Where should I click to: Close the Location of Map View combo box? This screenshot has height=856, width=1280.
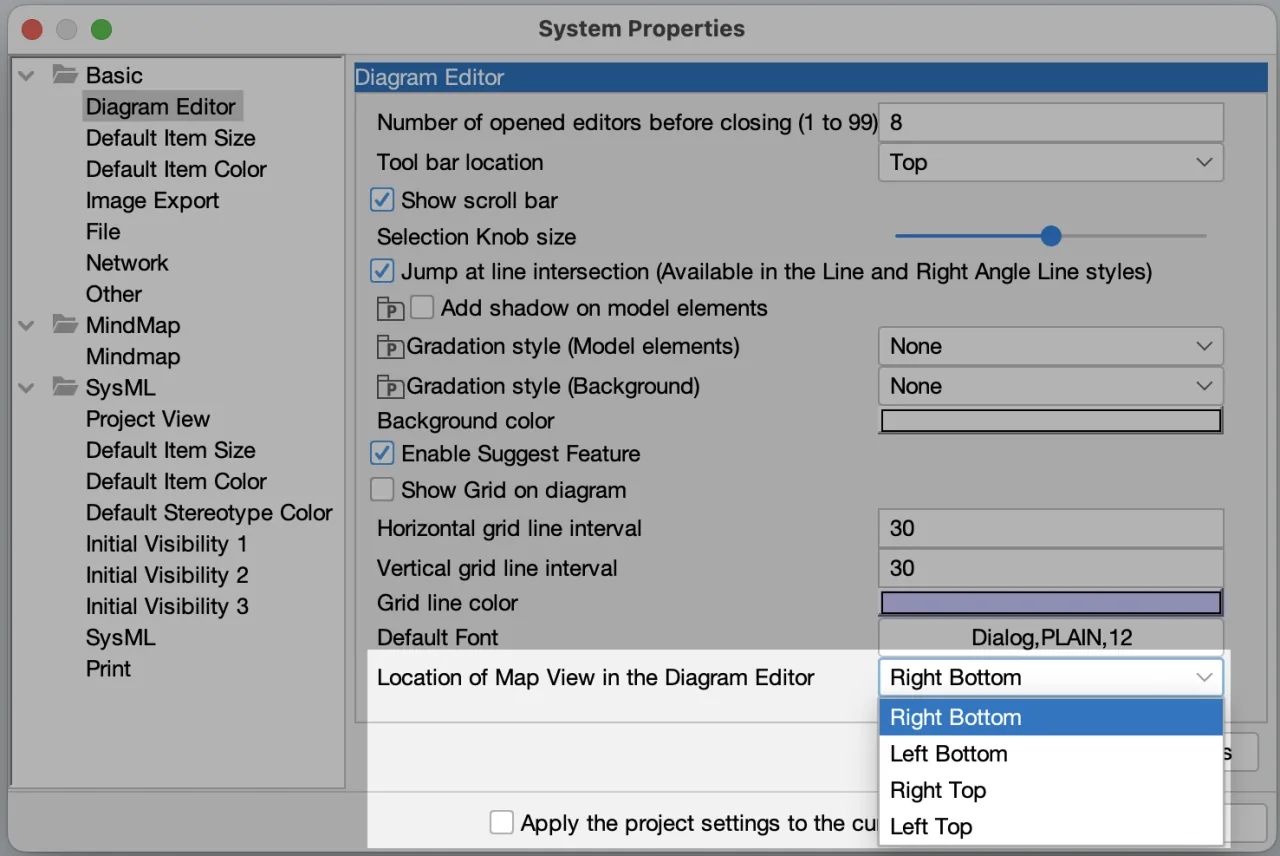click(x=1051, y=677)
